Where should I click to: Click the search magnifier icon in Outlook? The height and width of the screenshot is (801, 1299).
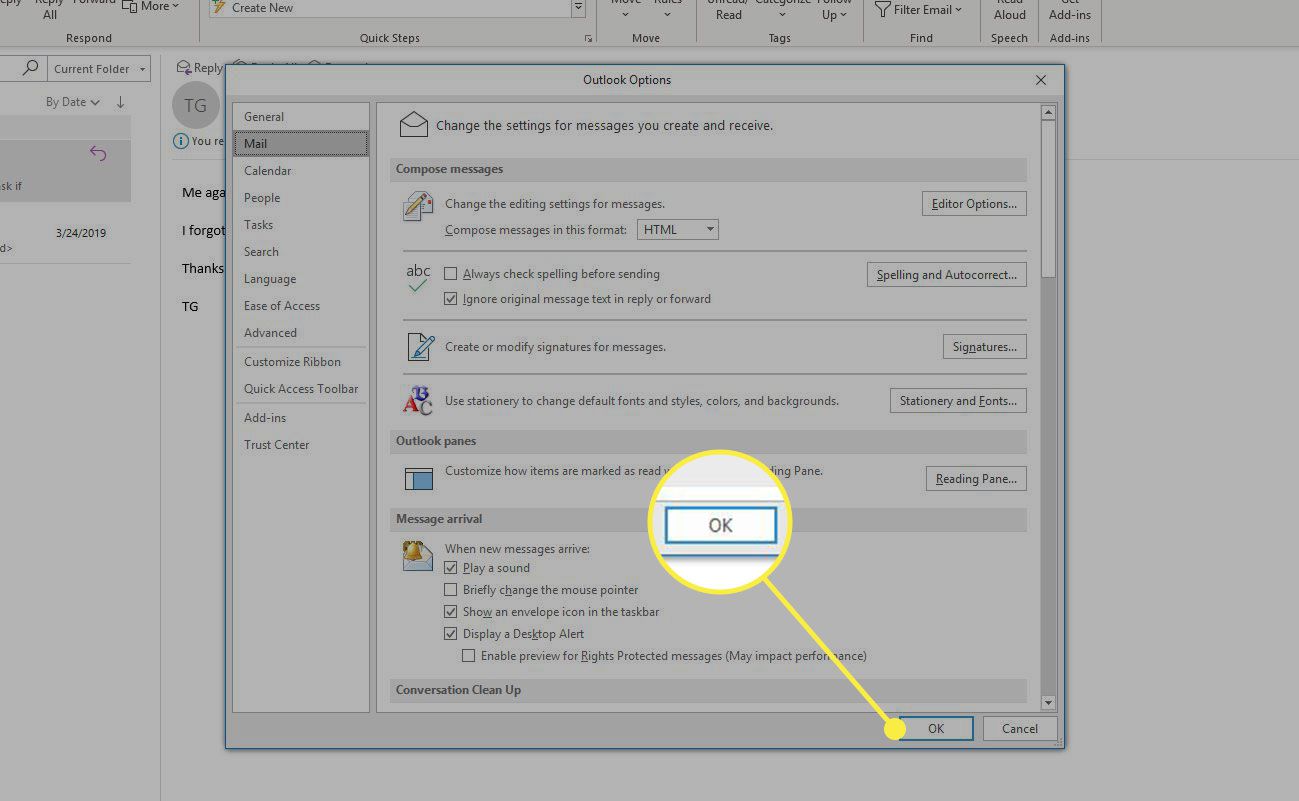[31, 68]
